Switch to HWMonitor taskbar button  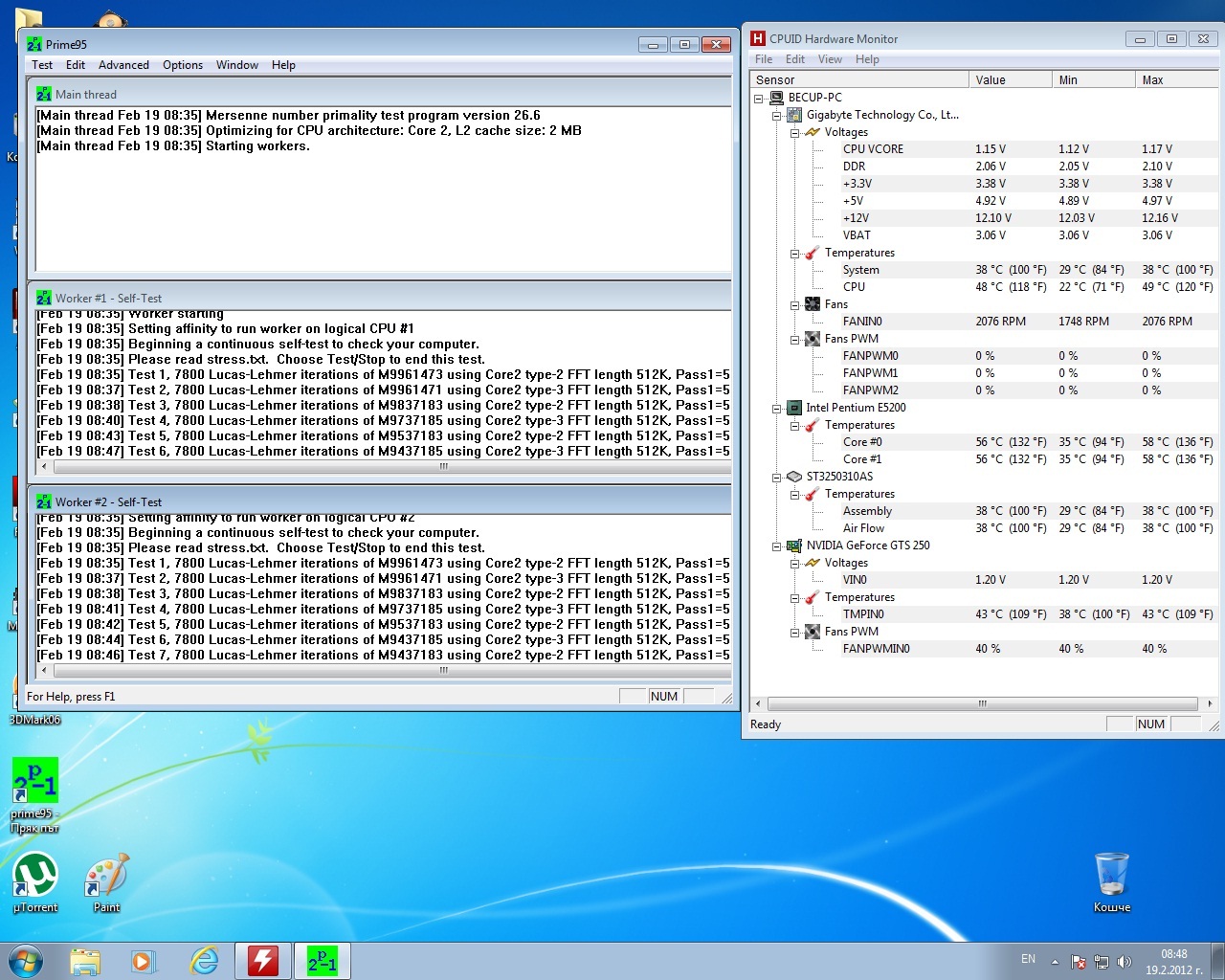point(263,961)
